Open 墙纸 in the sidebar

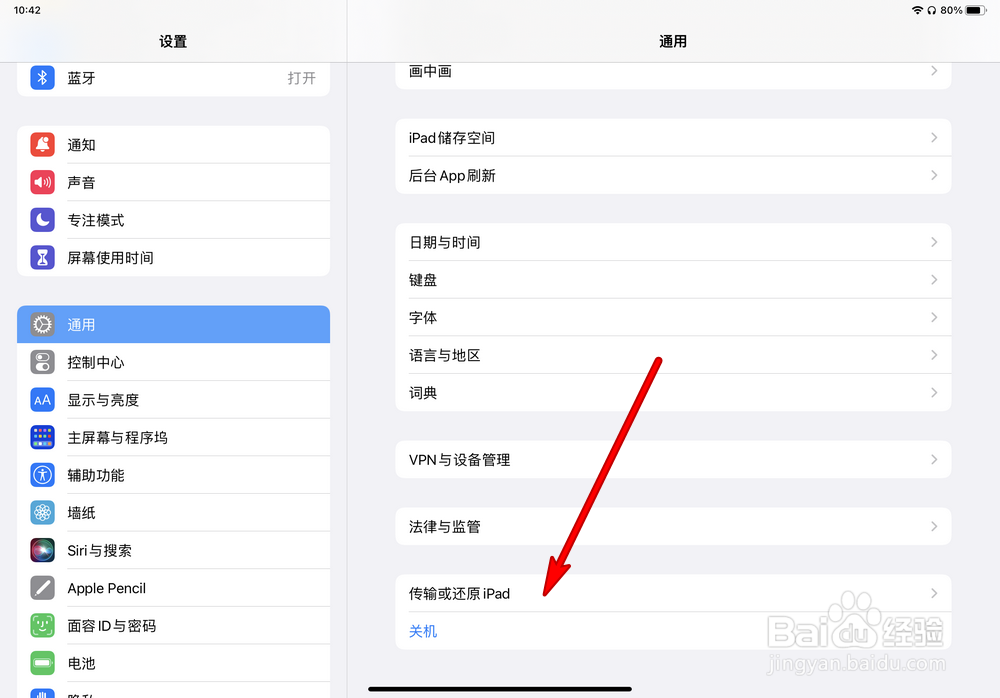coord(173,513)
